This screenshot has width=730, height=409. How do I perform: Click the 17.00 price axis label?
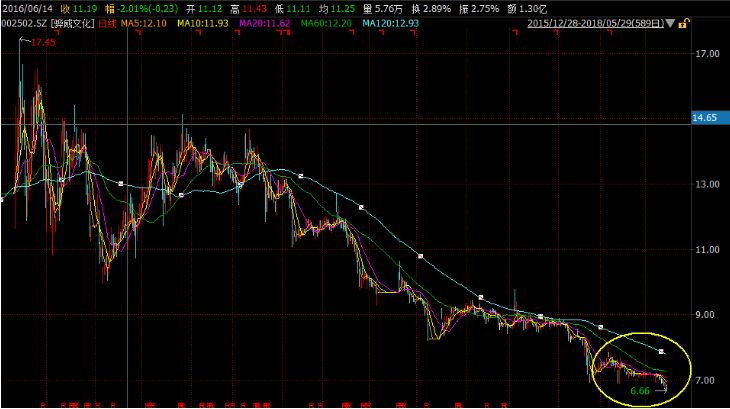pos(707,54)
